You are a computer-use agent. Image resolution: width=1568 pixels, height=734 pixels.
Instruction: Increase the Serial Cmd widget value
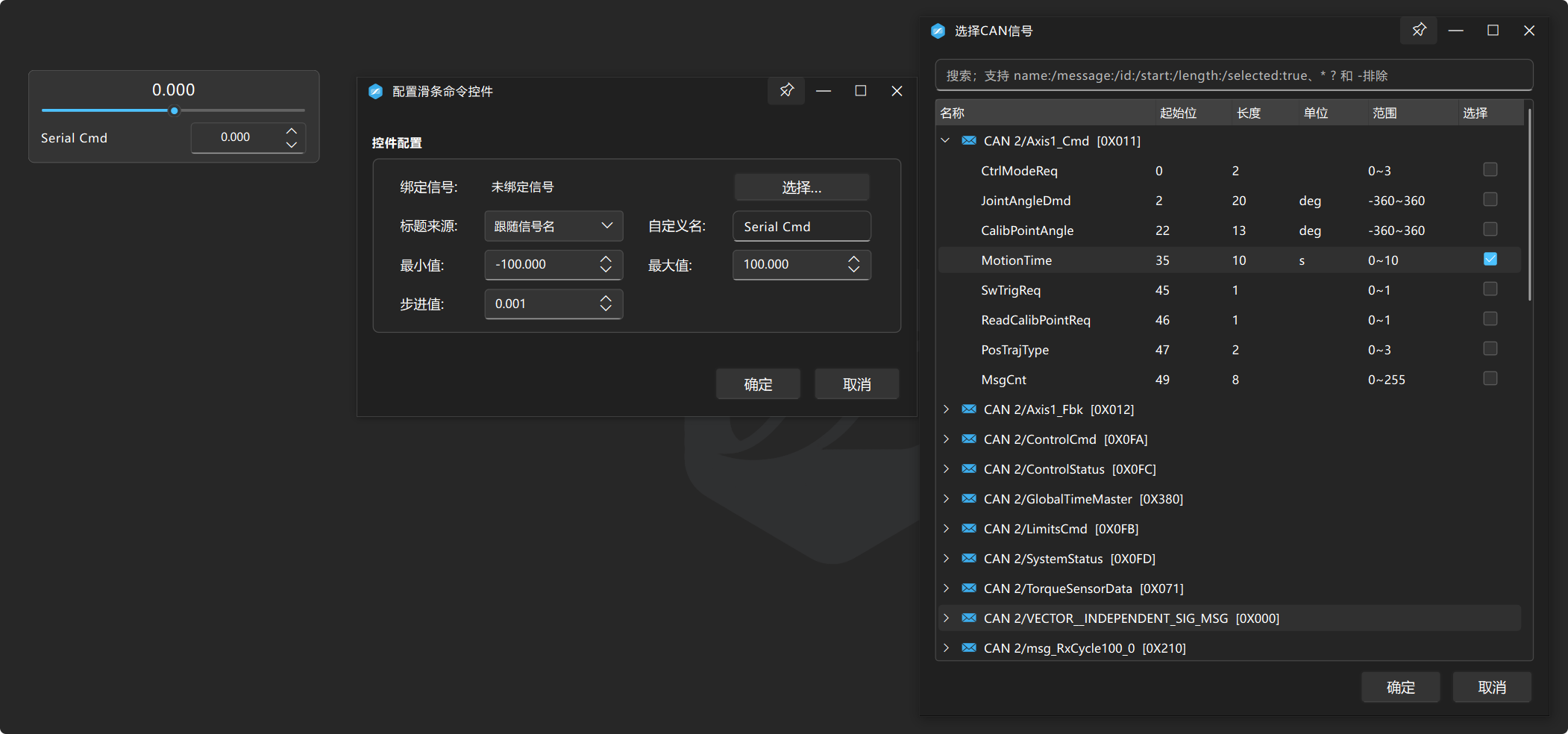click(292, 131)
